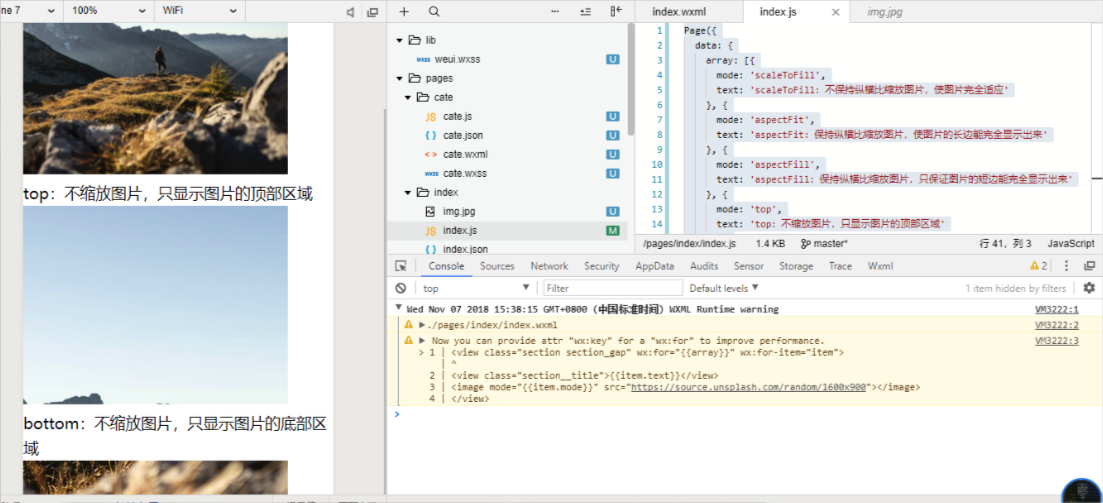Click the 行 41, 列 3 cursor position indicator
This screenshot has height=503, width=1103.
[x=1005, y=243]
